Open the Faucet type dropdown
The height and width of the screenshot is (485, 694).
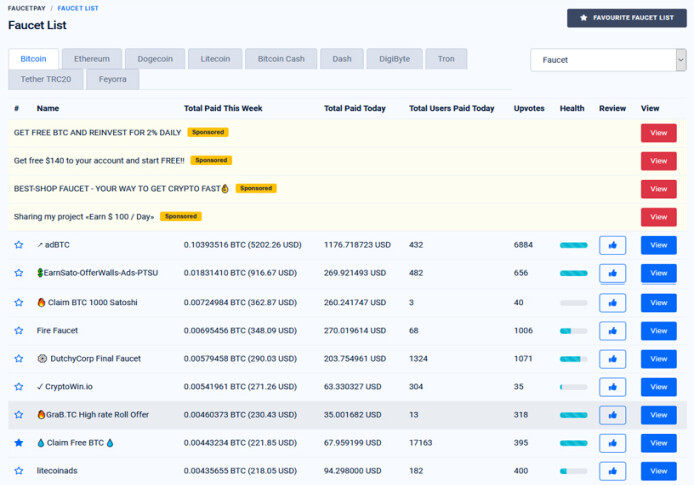click(x=608, y=60)
